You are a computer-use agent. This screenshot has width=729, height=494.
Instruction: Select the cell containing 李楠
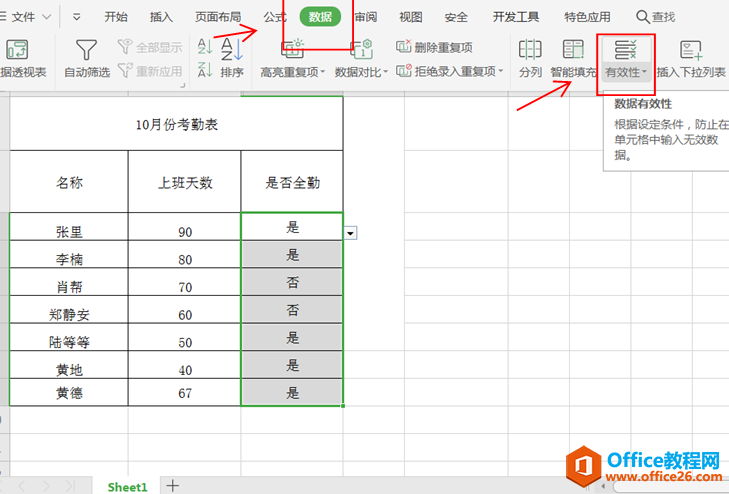(x=69, y=254)
